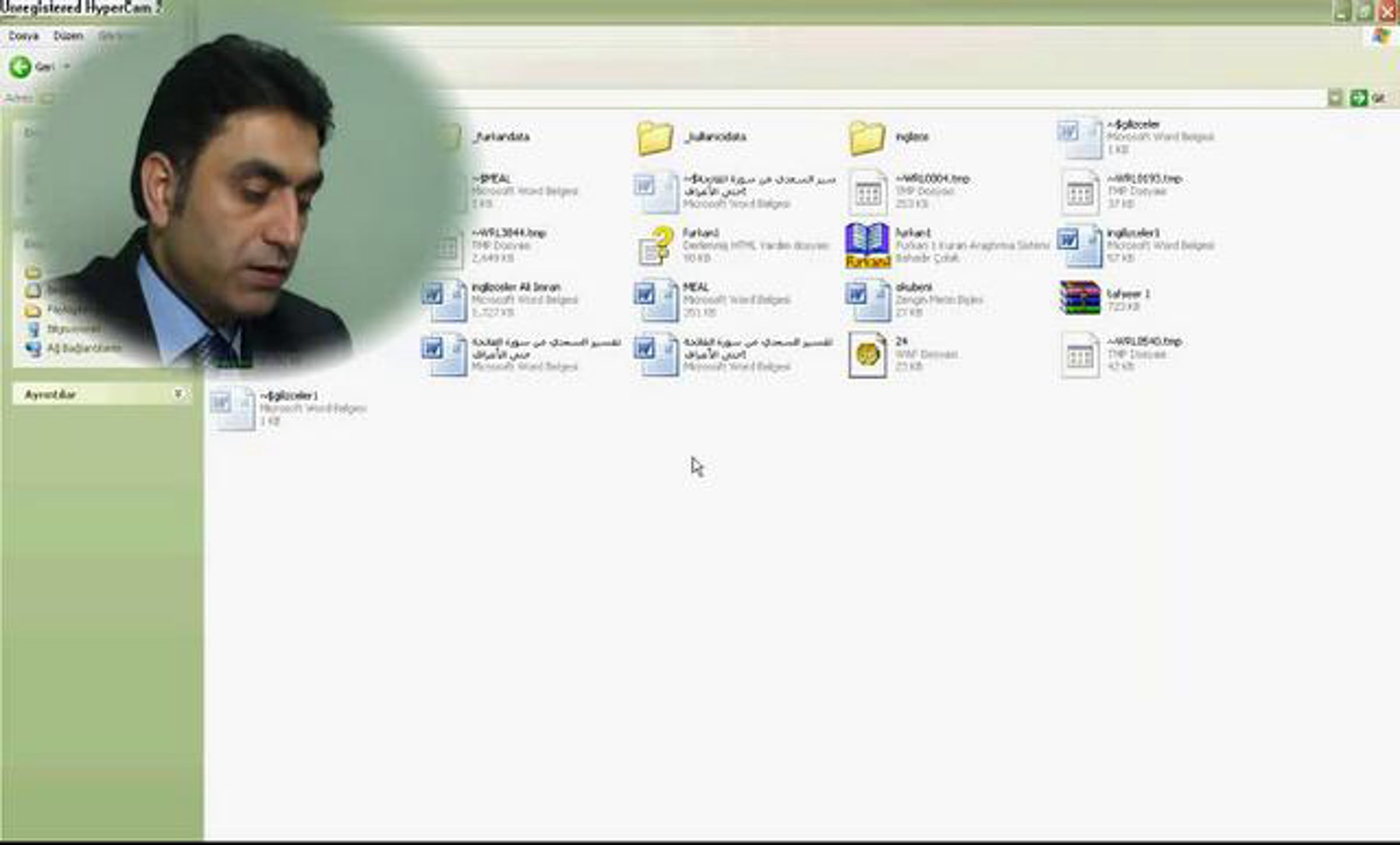Select the MEAL Word document without ~$ prefix
This screenshot has width=1400, height=845.
655,301
